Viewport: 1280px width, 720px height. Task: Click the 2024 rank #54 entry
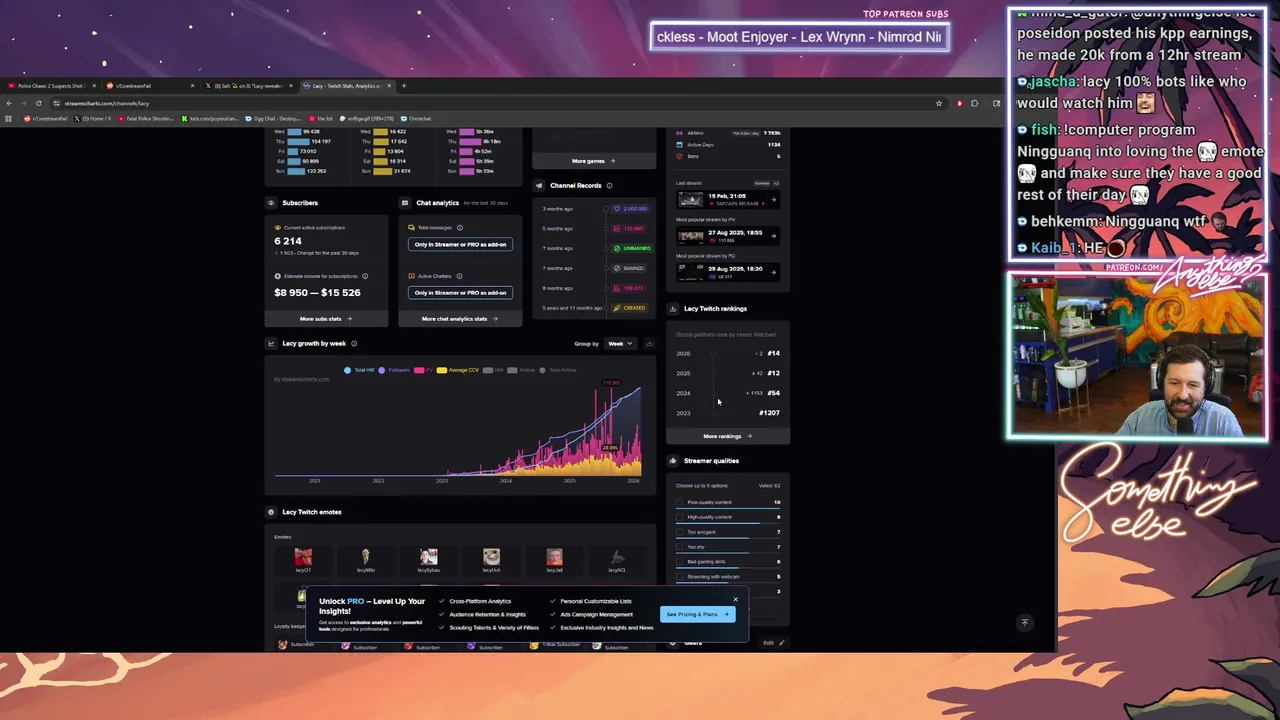pos(728,393)
